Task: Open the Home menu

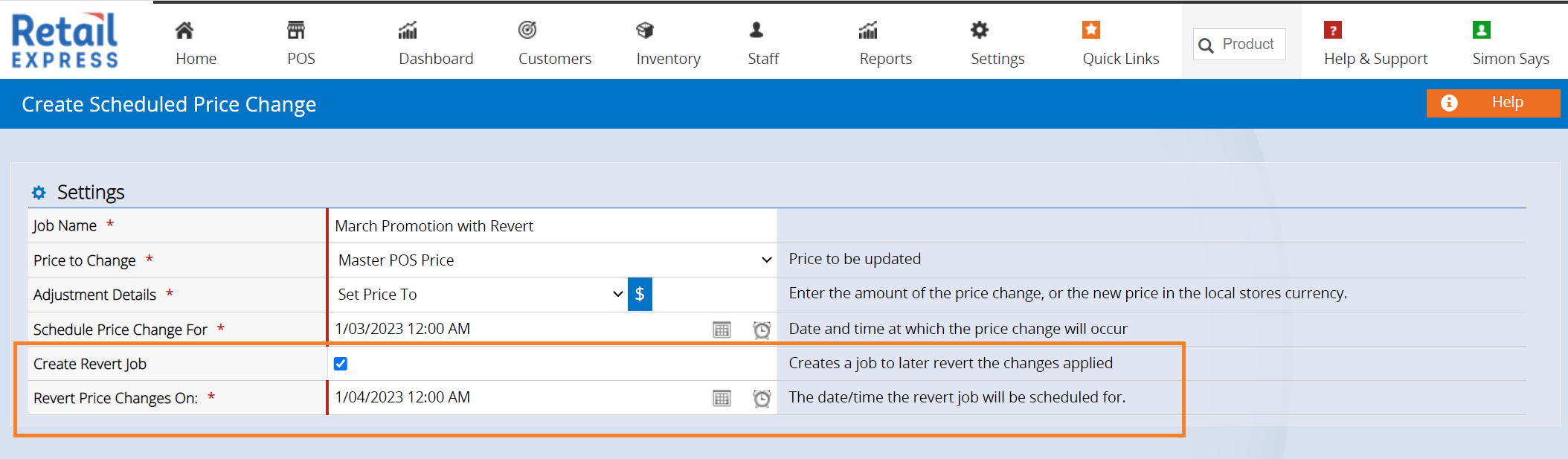Action: pyautogui.click(x=196, y=59)
